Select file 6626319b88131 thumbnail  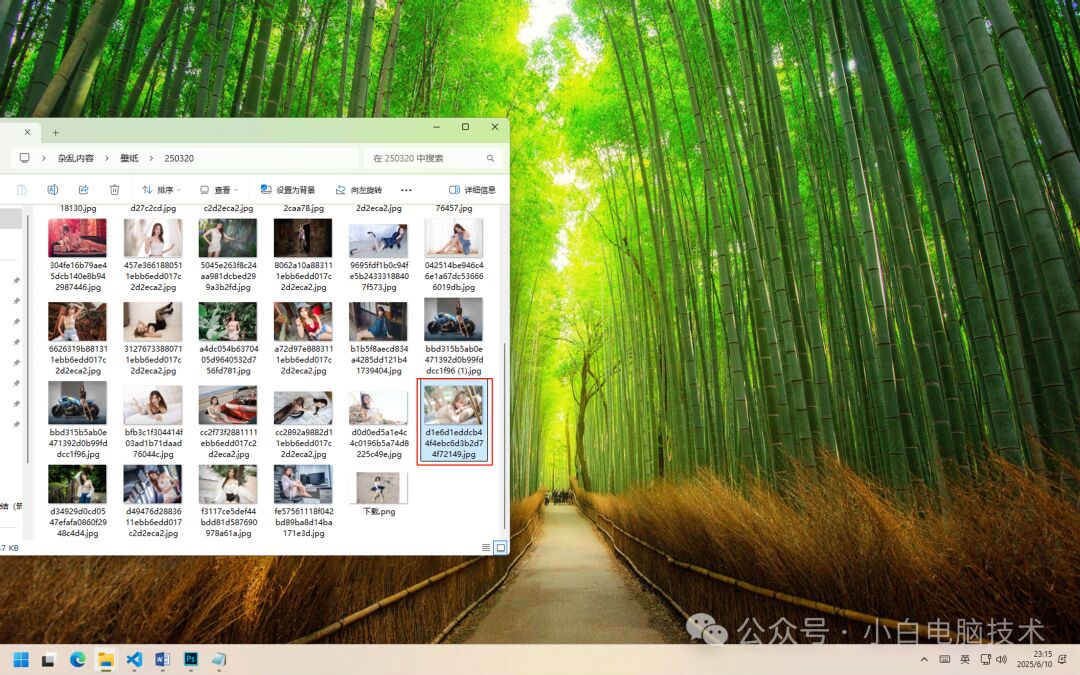click(x=78, y=322)
